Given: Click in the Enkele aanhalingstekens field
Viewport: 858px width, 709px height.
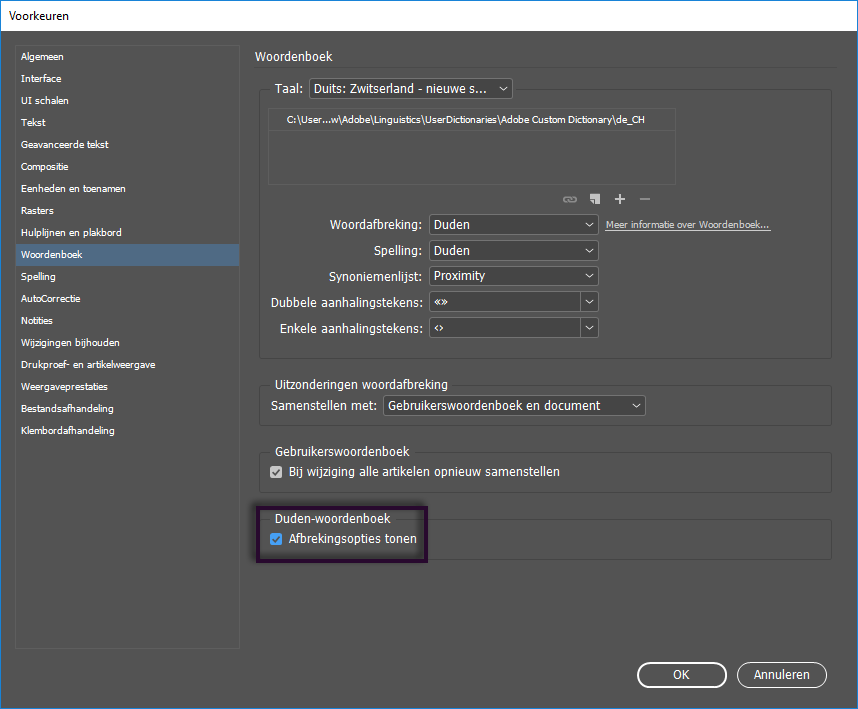Looking at the screenshot, I should (x=505, y=328).
